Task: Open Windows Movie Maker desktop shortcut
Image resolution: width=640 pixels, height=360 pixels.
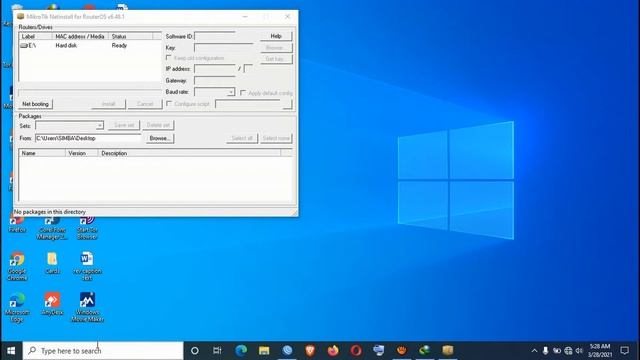Action: pos(87,308)
